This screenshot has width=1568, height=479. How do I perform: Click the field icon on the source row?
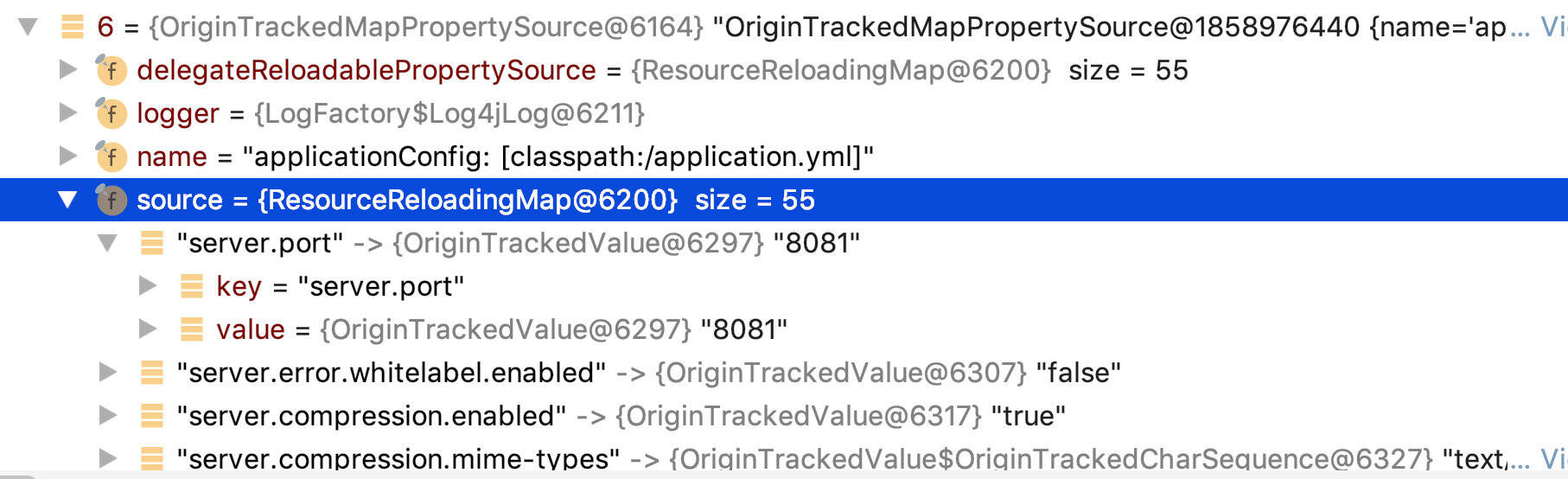coord(112,200)
